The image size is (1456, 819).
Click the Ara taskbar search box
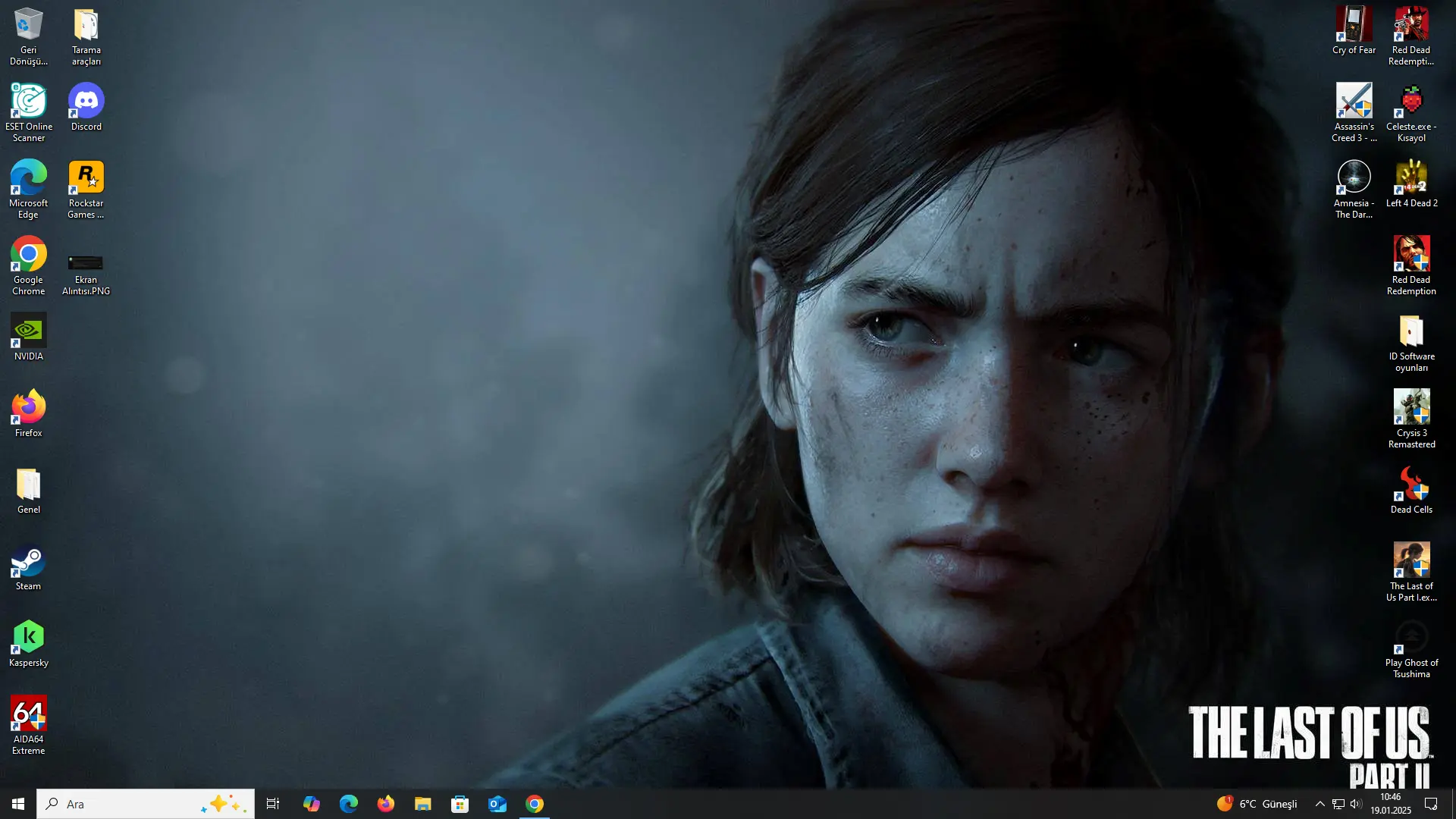[146, 804]
